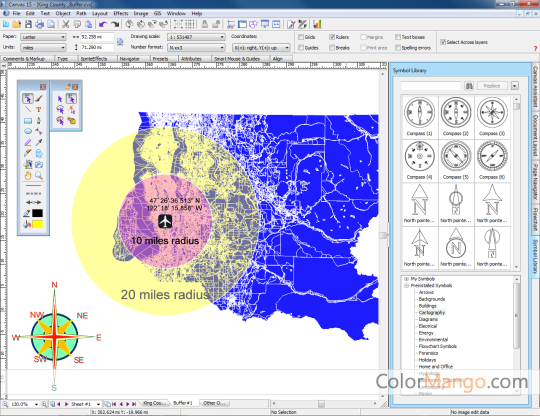Screen dimensions: 540x416
Task: Uncheck the Rulers checkbox
Action: click(332, 37)
